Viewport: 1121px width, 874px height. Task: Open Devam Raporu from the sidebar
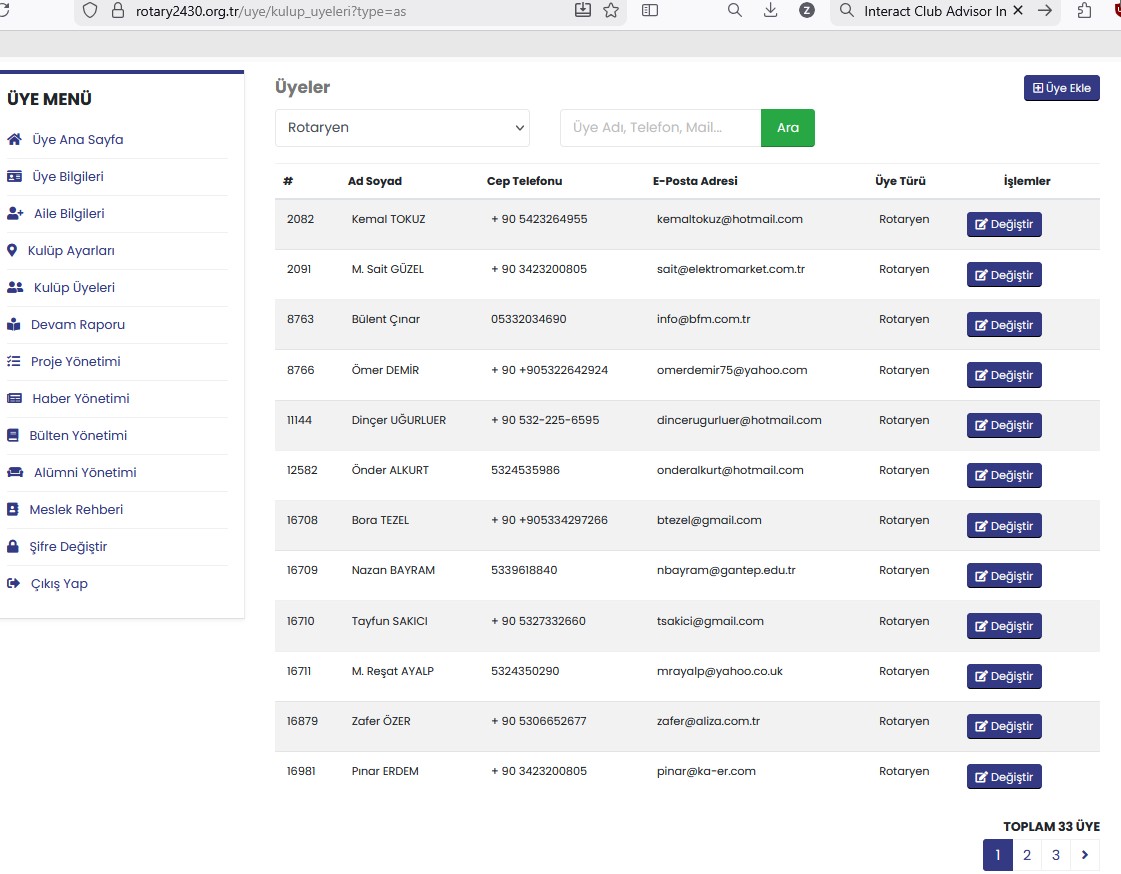[x=78, y=325]
